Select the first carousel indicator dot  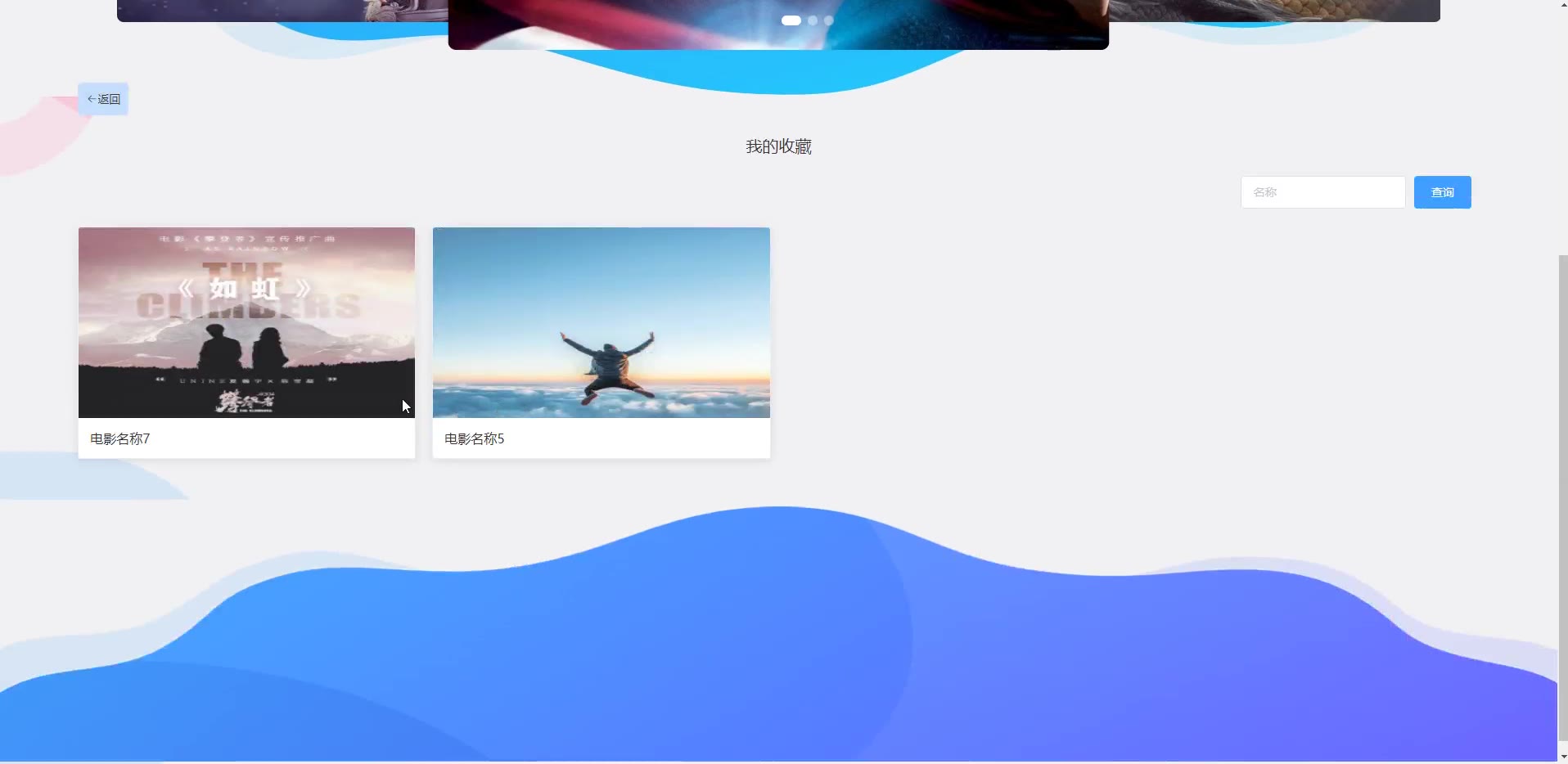pyautogui.click(x=791, y=20)
